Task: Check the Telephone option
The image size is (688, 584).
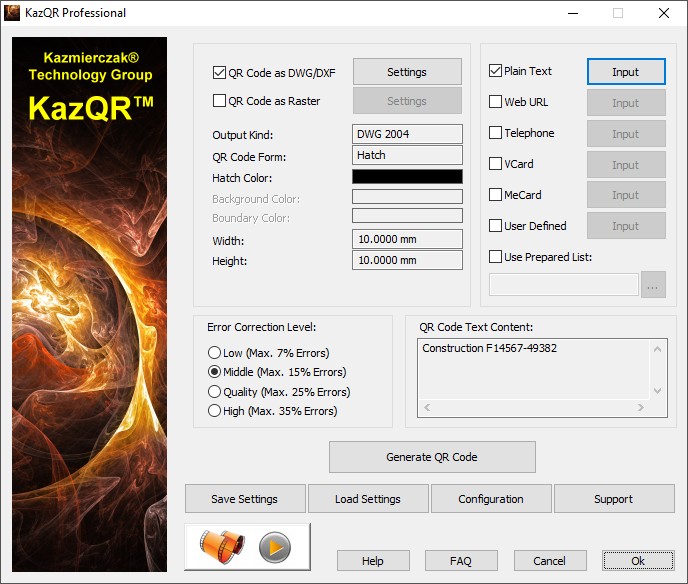Action: [495, 133]
